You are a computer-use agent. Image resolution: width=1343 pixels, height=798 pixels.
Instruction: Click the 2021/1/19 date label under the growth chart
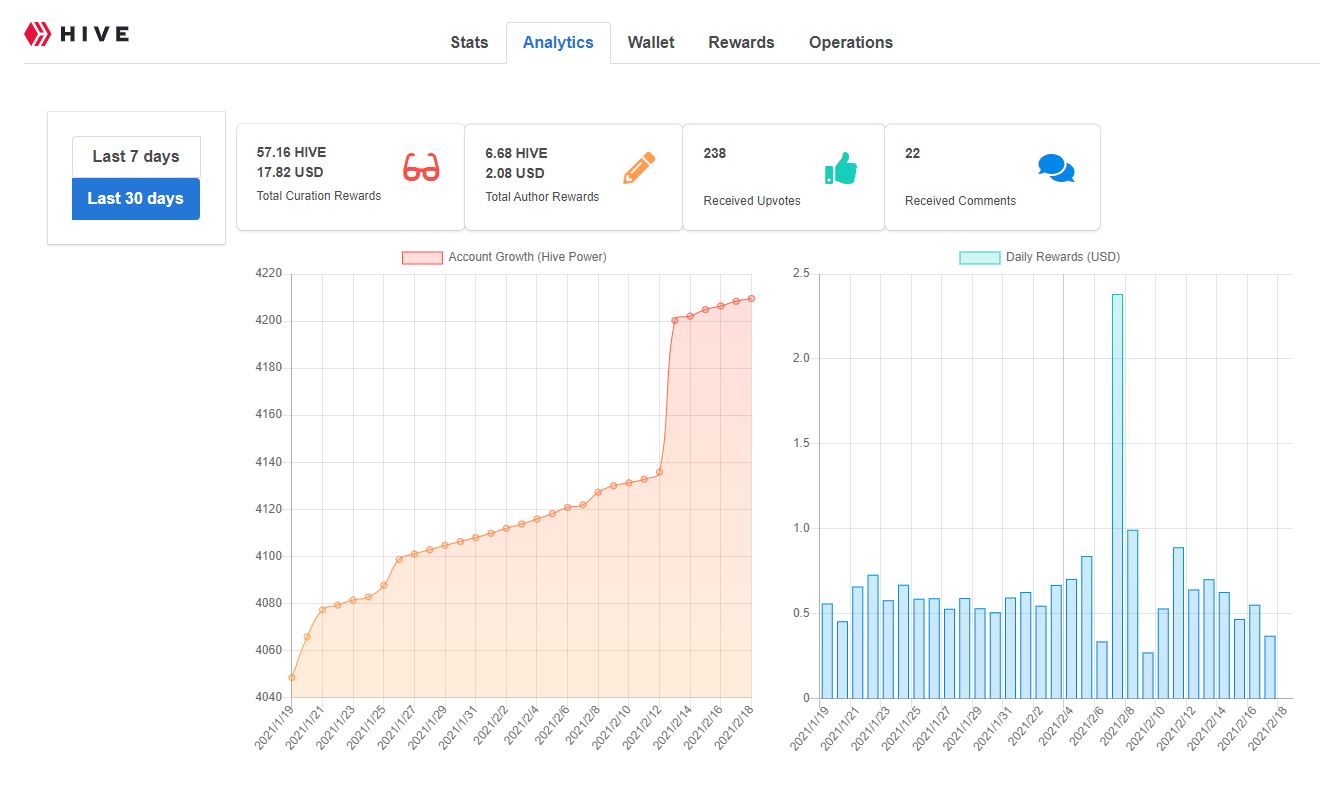coord(275,728)
